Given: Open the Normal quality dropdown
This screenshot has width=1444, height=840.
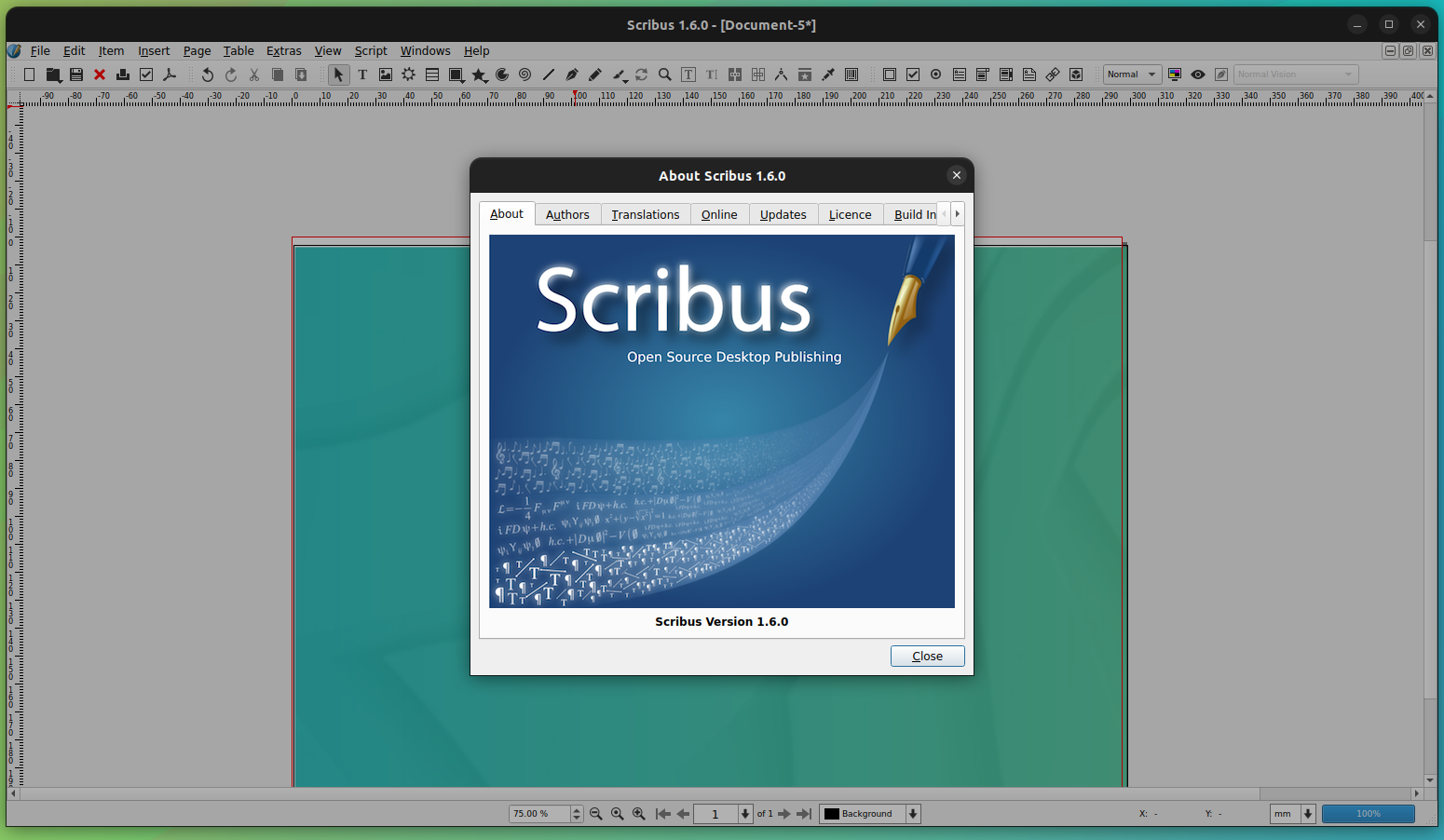Looking at the screenshot, I should 1132,74.
